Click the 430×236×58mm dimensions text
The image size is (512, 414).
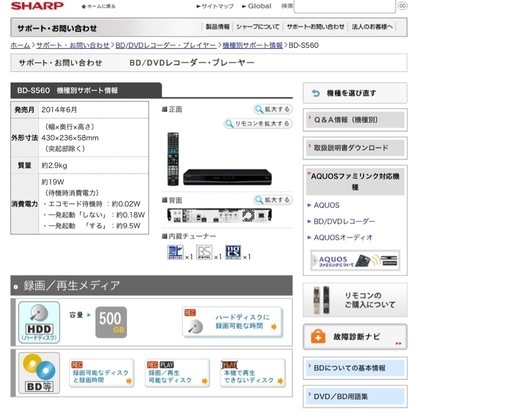pos(70,138)
